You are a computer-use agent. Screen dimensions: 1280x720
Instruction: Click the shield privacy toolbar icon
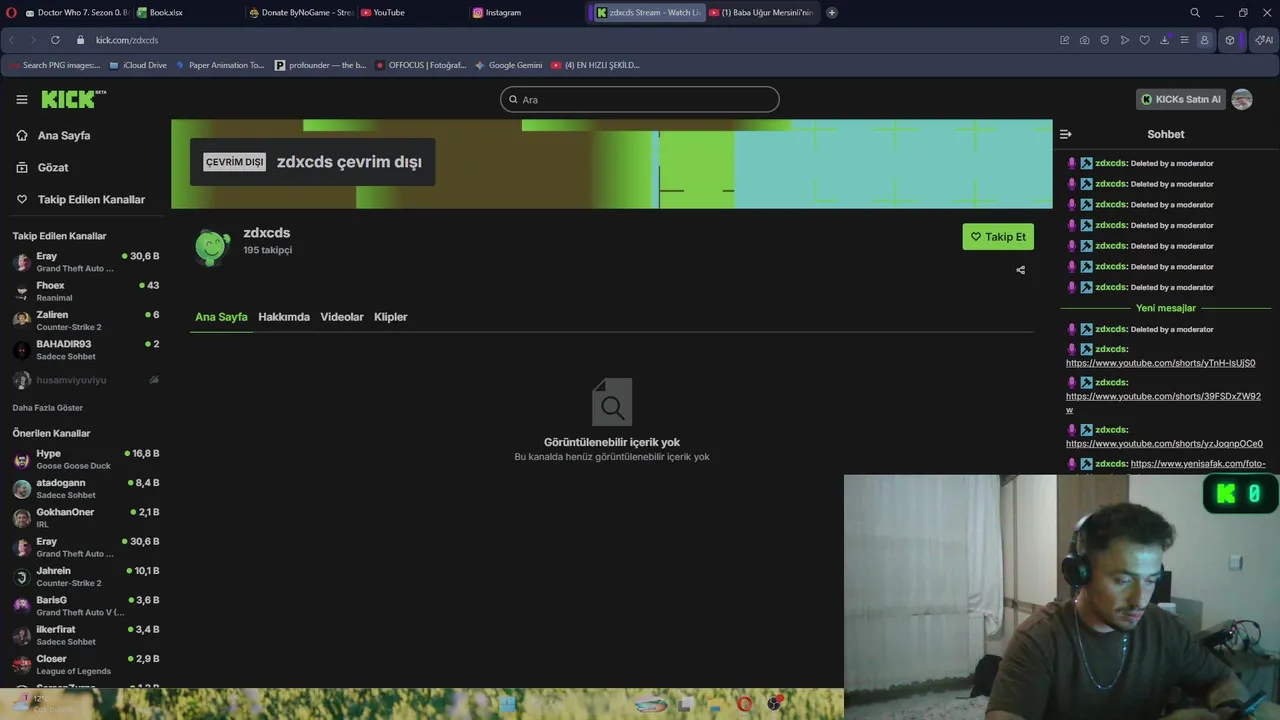coord(1105,40)
